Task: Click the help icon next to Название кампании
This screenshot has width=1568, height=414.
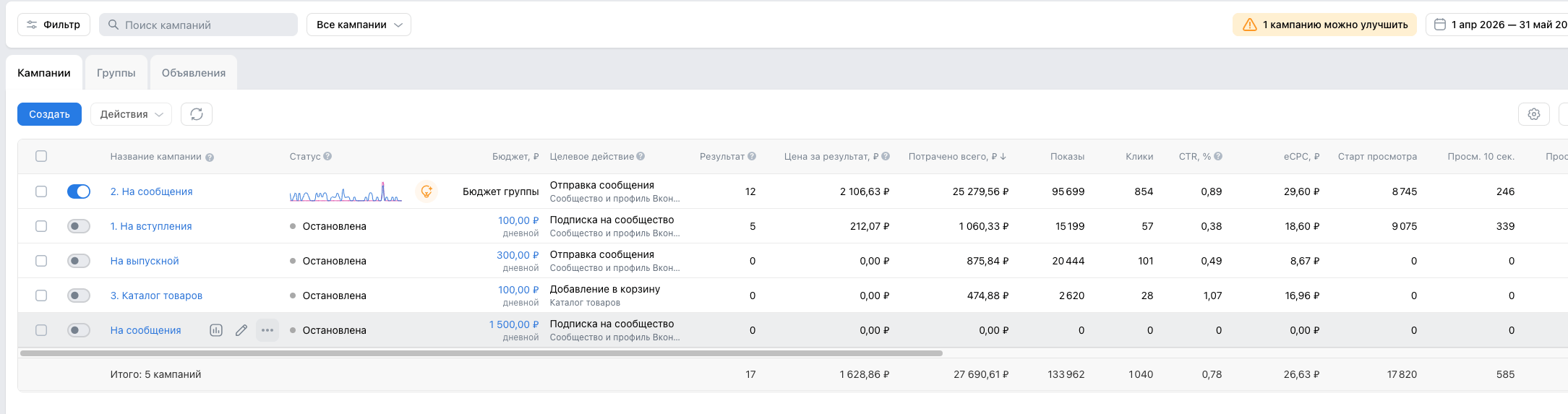Action: pyautogui.click(x=210, y=158)
